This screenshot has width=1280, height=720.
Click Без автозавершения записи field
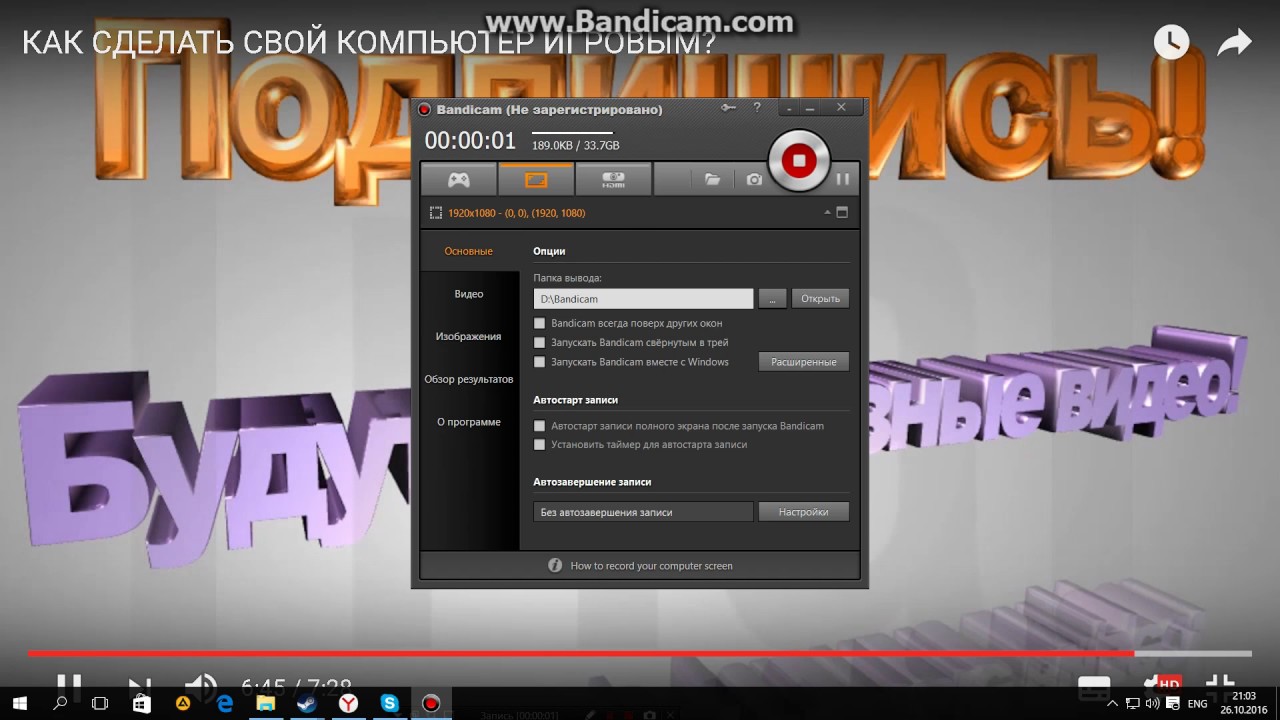[643, 511]
